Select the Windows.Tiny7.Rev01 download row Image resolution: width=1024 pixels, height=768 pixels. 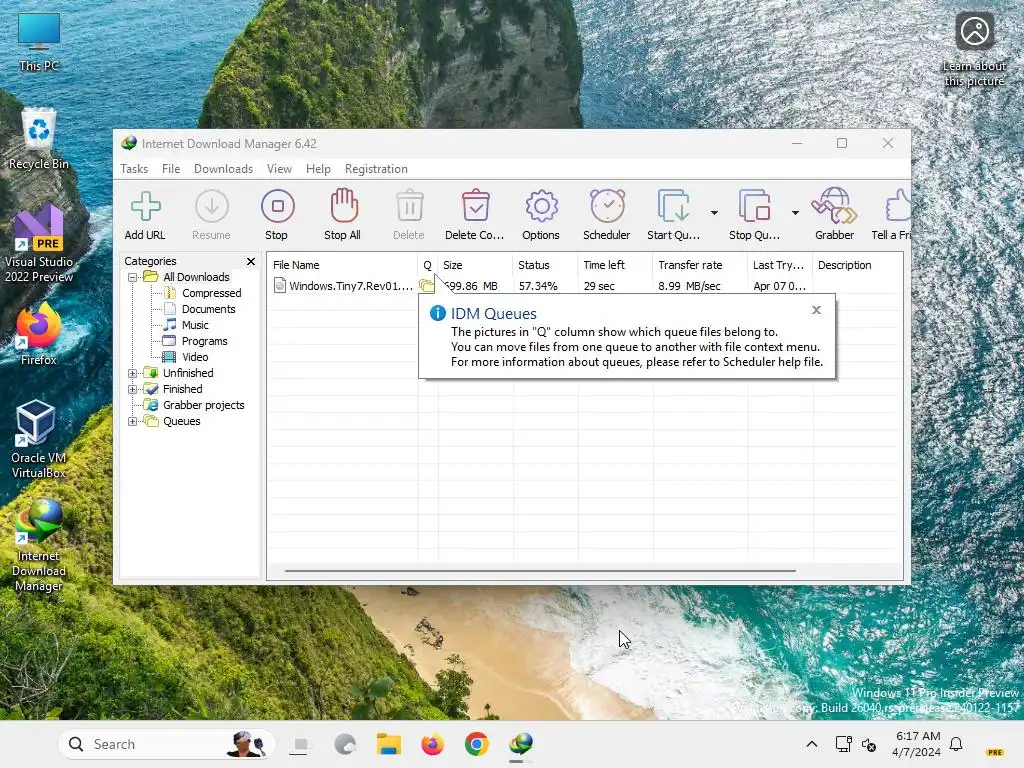coord(584,286)
